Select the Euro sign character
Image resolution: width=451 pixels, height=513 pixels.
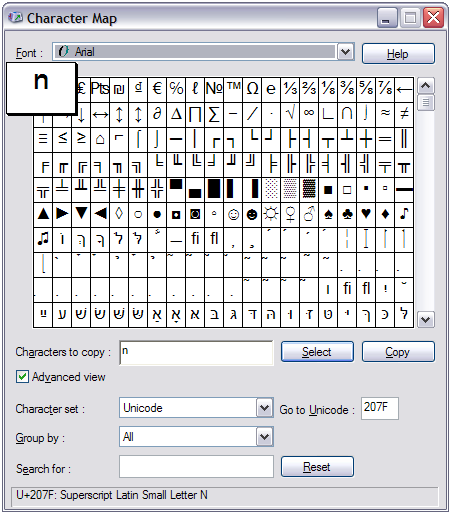[x=157, y=89]
